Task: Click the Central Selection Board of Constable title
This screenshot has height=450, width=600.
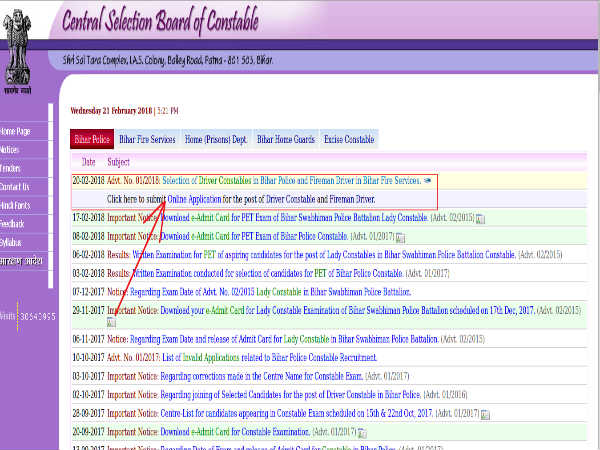Action: 160,20
